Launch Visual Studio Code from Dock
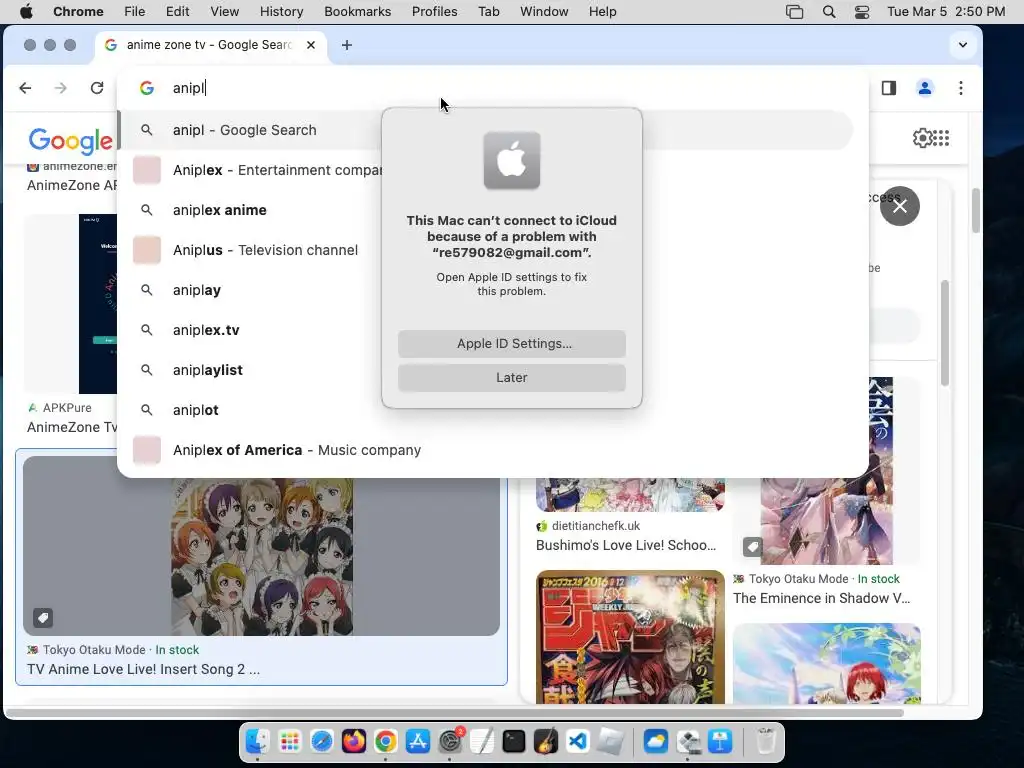Viewport: 1024px width, 768px height. tap(578, 742)
